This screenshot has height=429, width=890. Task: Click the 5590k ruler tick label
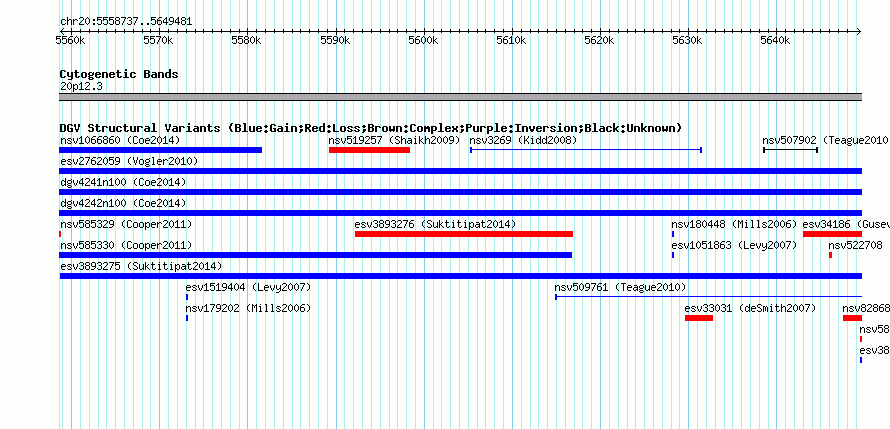point(335,41)
